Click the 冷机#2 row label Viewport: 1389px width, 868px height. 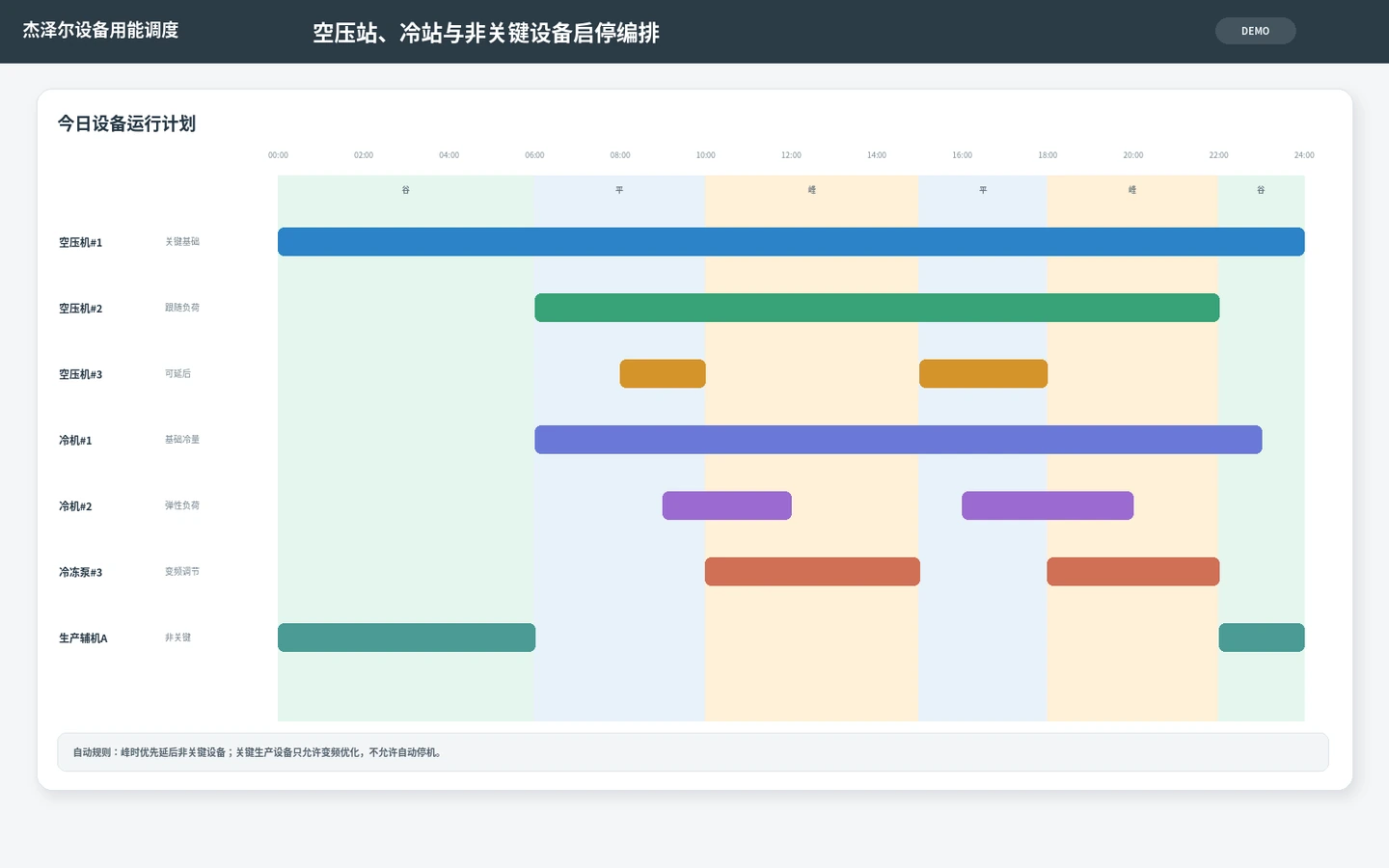click(75, 506)
